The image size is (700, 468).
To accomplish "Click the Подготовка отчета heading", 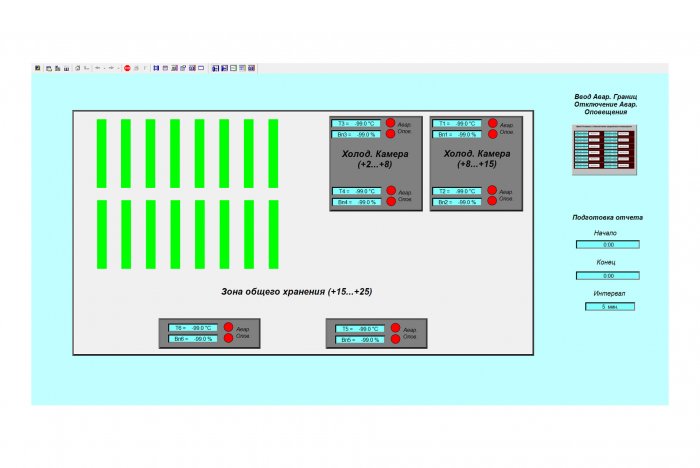I will [608, 217].
